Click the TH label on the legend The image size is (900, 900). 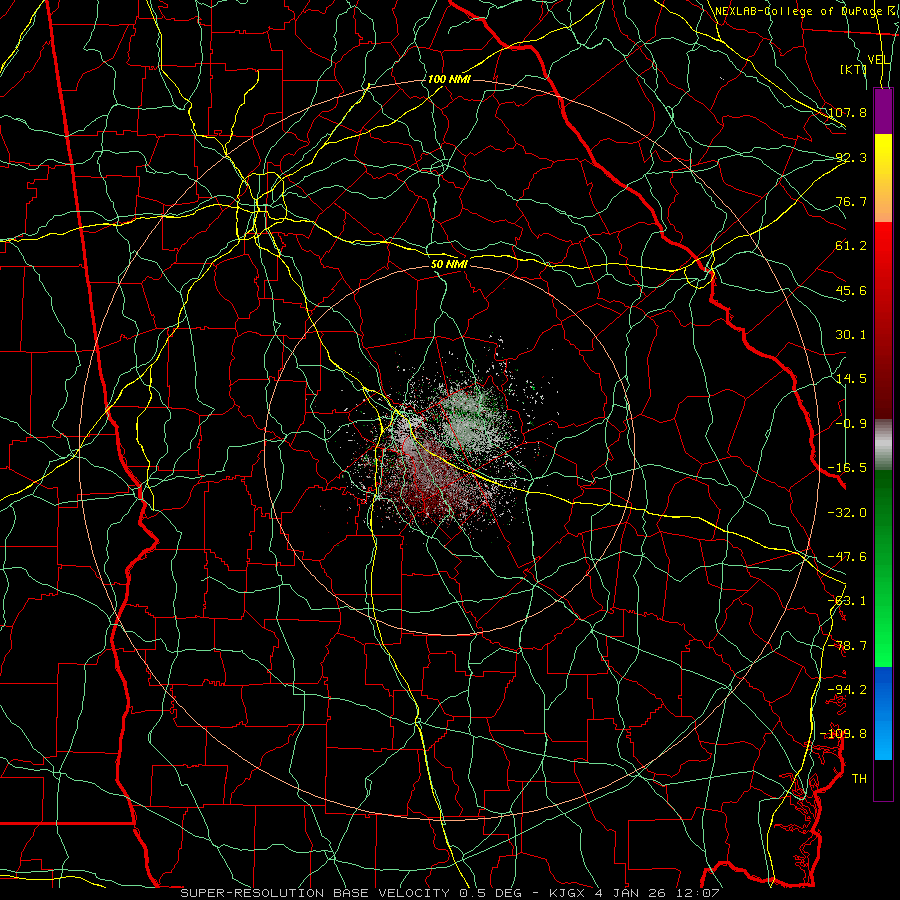(859, 779)
